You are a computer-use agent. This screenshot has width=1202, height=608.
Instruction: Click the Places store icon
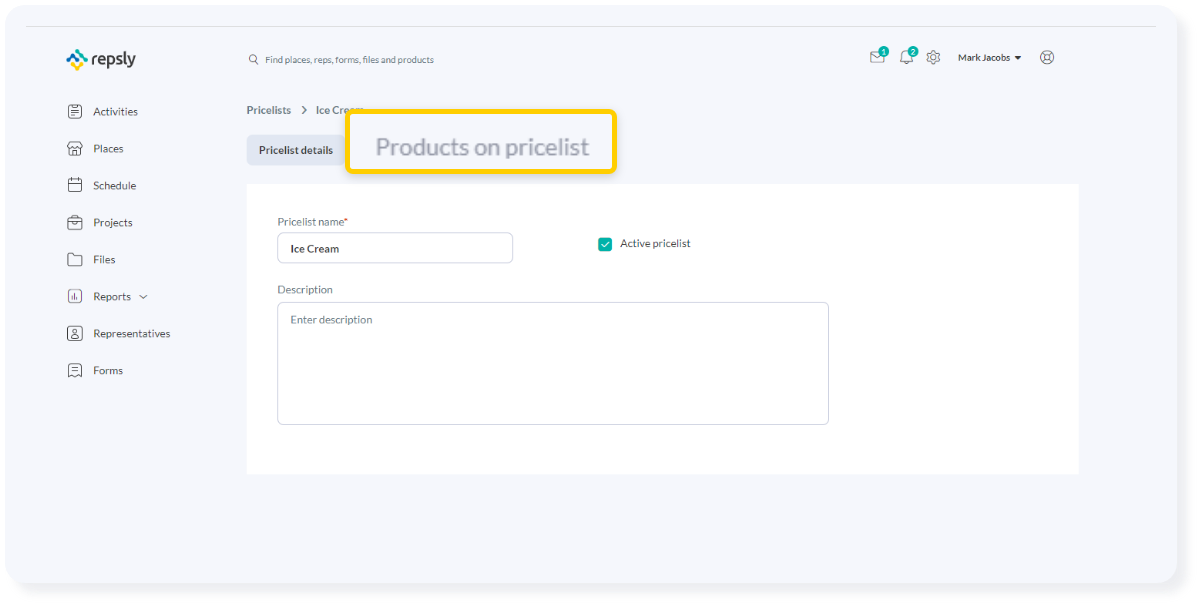pos(75,148)
